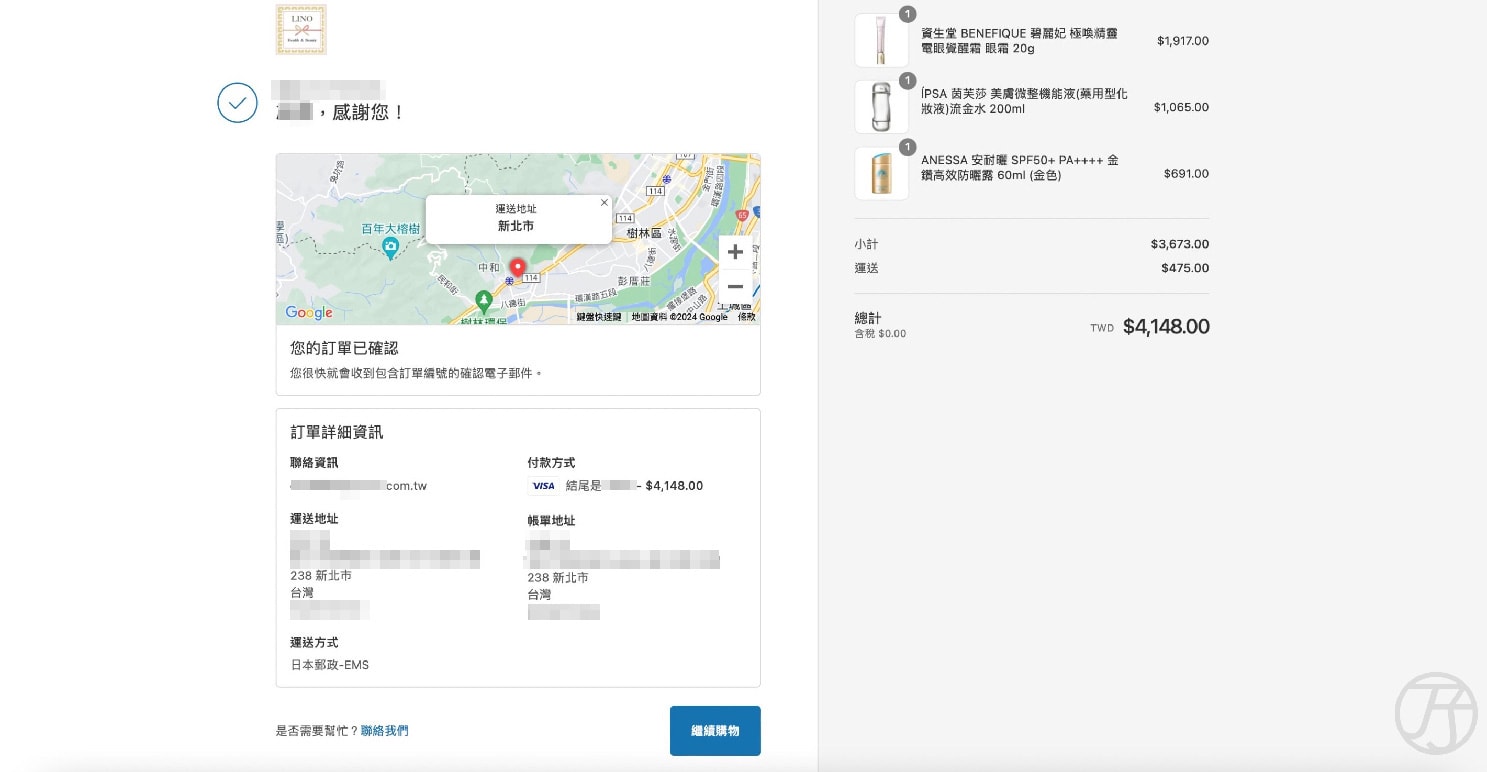
Task: Click the ANESSA sunscreen product thumbnail
Action: tap(882, 174)
